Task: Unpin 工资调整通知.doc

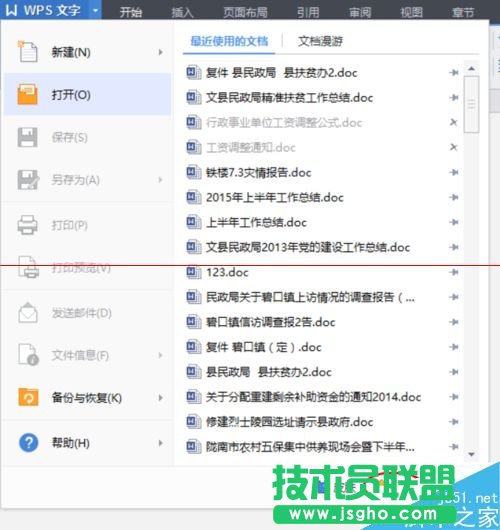Action: 454,147
